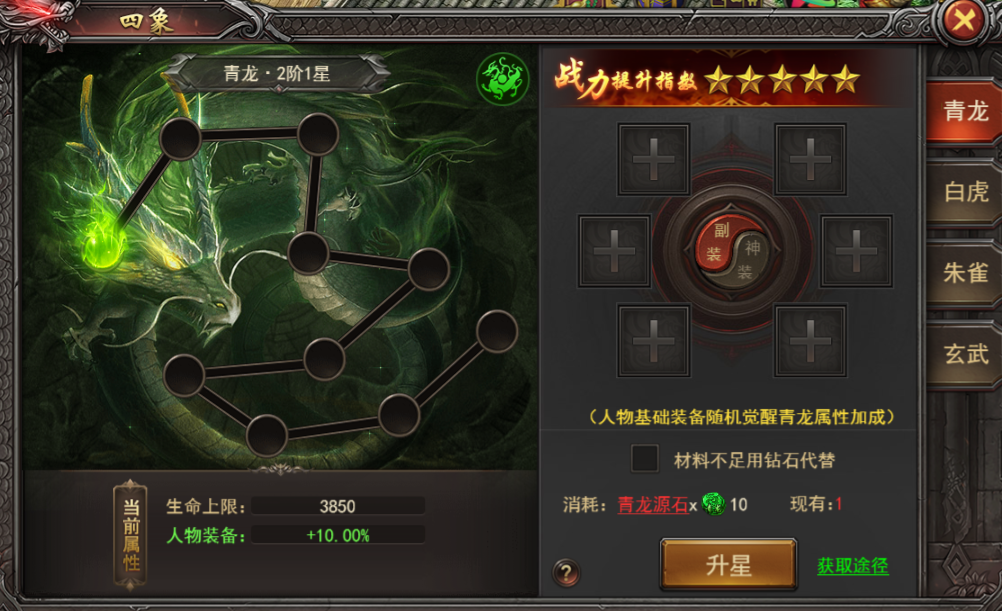Add equipment in top-left plus slot
The image size is (1002, 611).
click(x=653, y=160)
